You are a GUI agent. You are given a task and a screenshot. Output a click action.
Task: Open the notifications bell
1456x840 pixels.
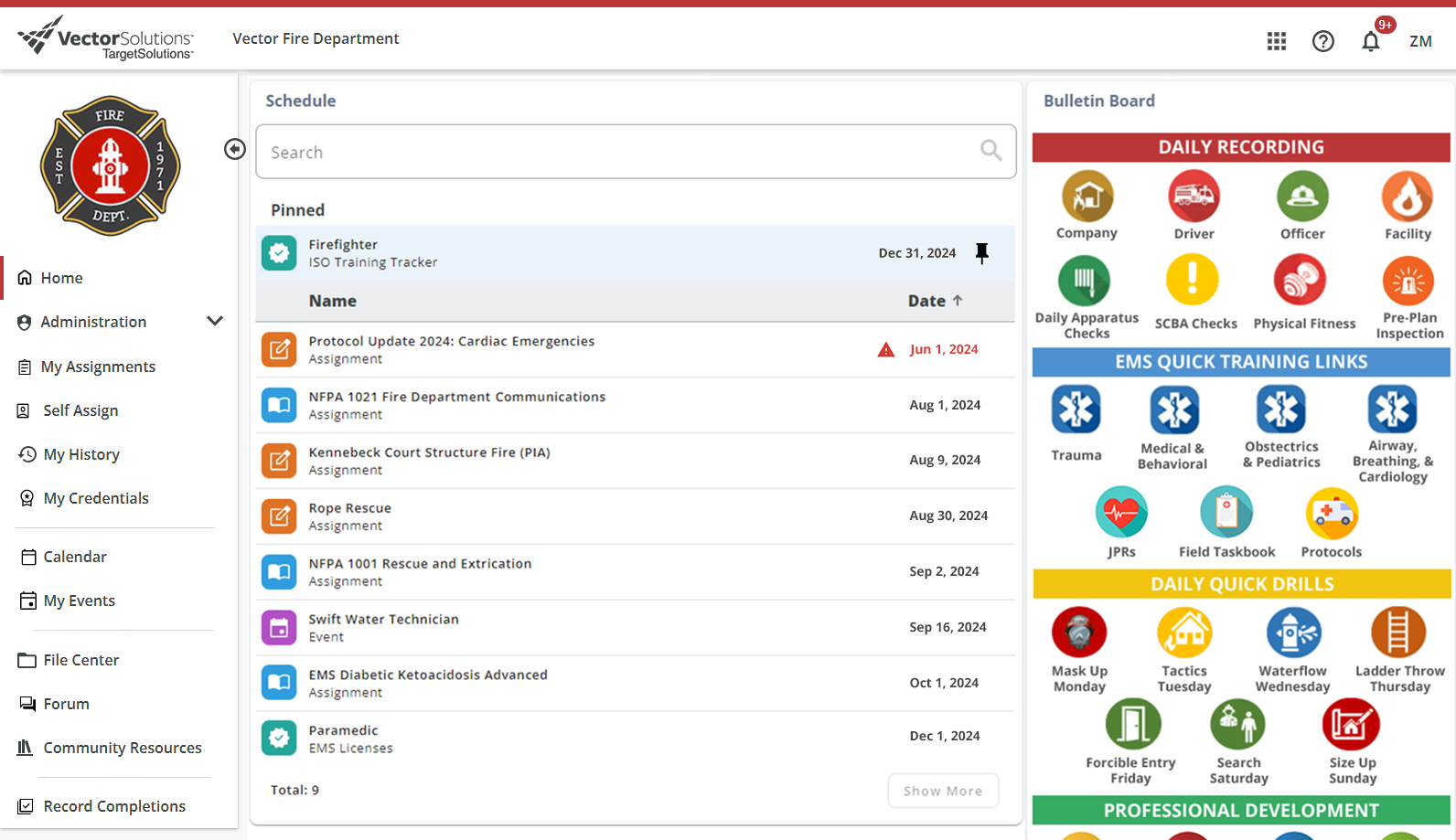coord(1370,41)
